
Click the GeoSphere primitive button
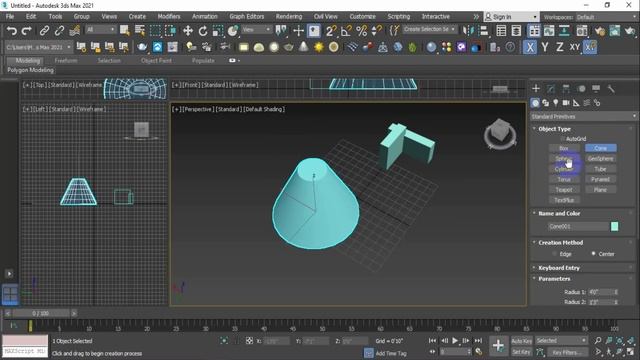point(600,158)
